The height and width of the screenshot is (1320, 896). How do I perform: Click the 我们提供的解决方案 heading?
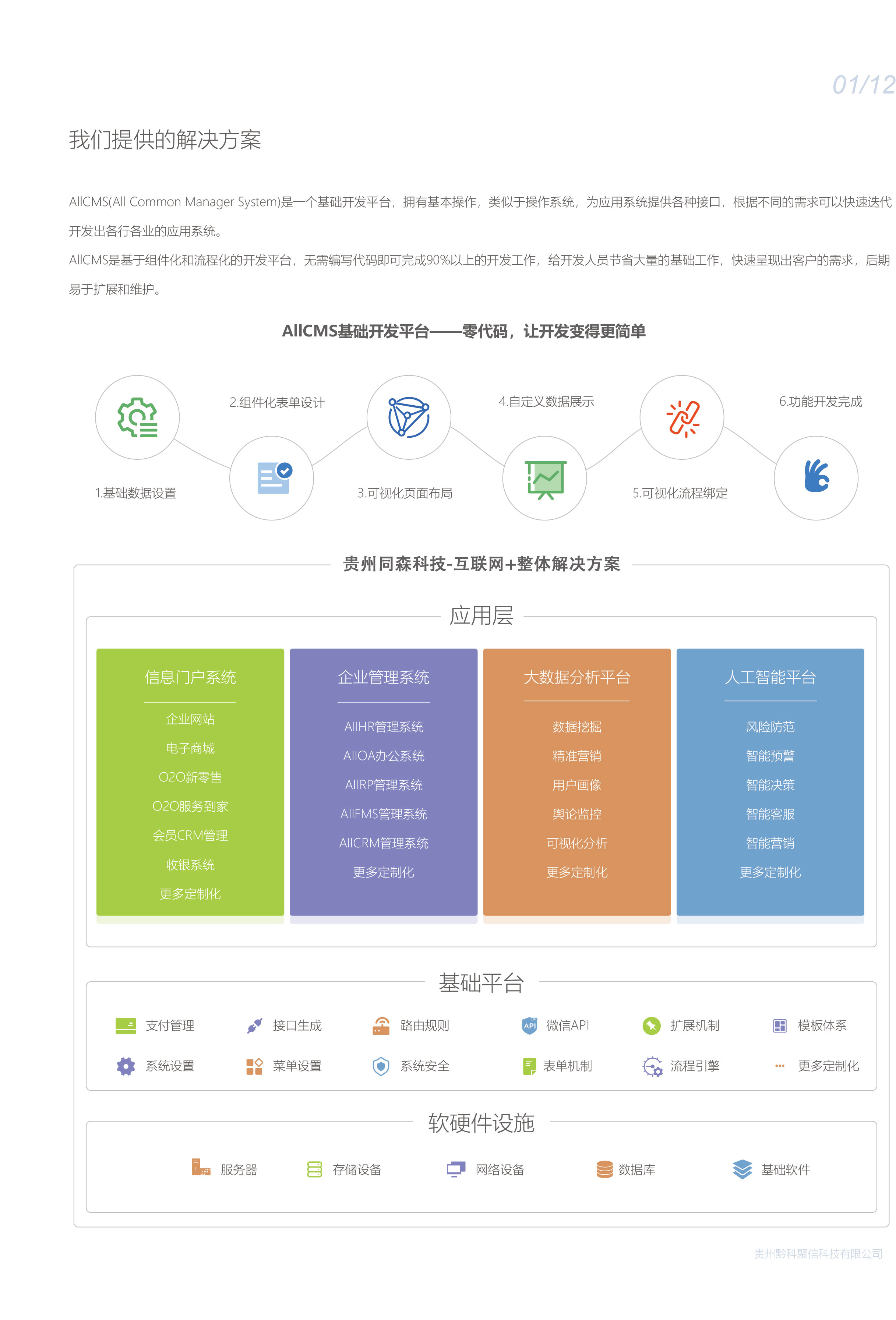click(x=165, y=140)
